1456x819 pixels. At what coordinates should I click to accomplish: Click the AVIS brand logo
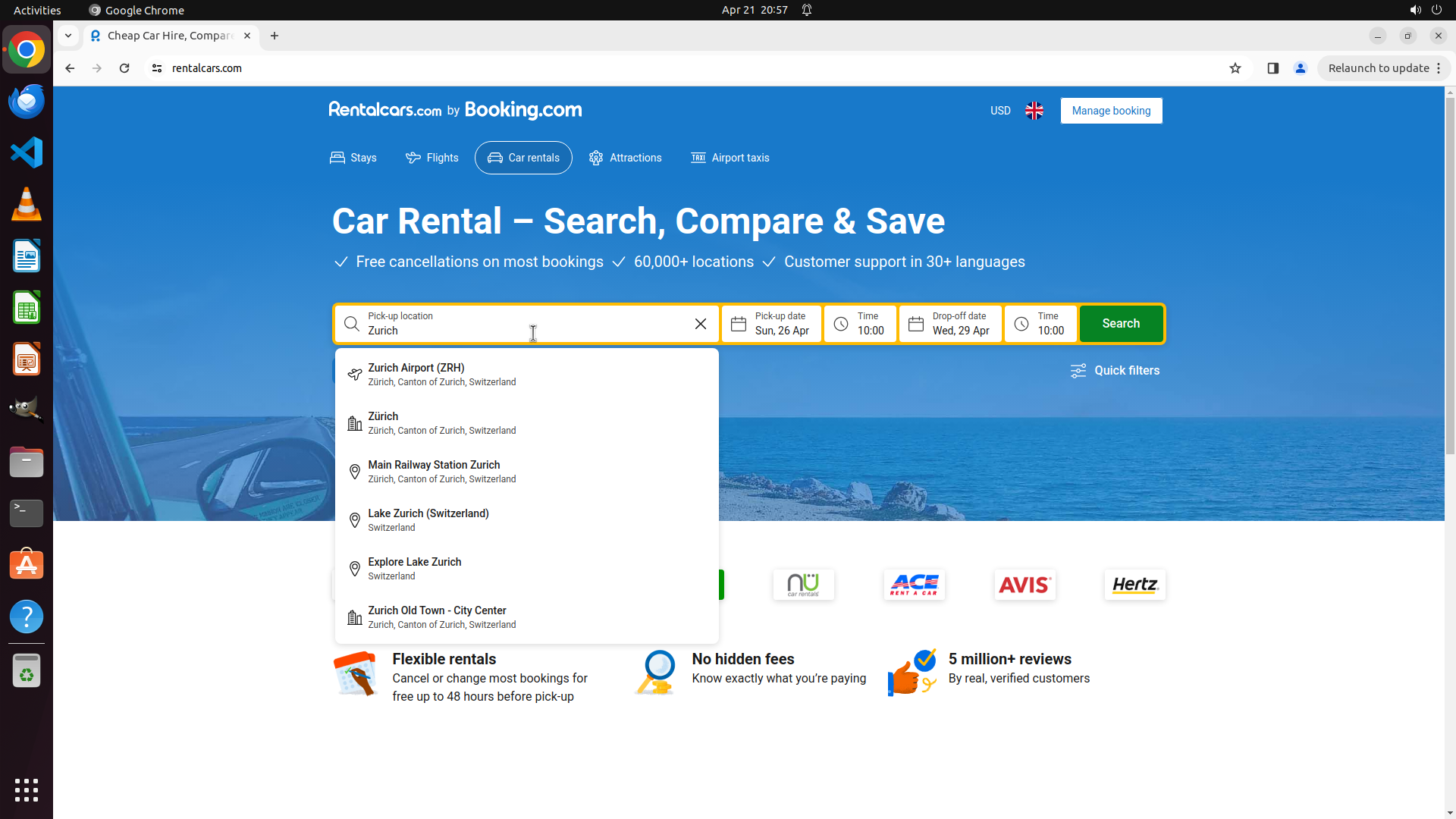pyautogui.click(x=1025, y=585)
